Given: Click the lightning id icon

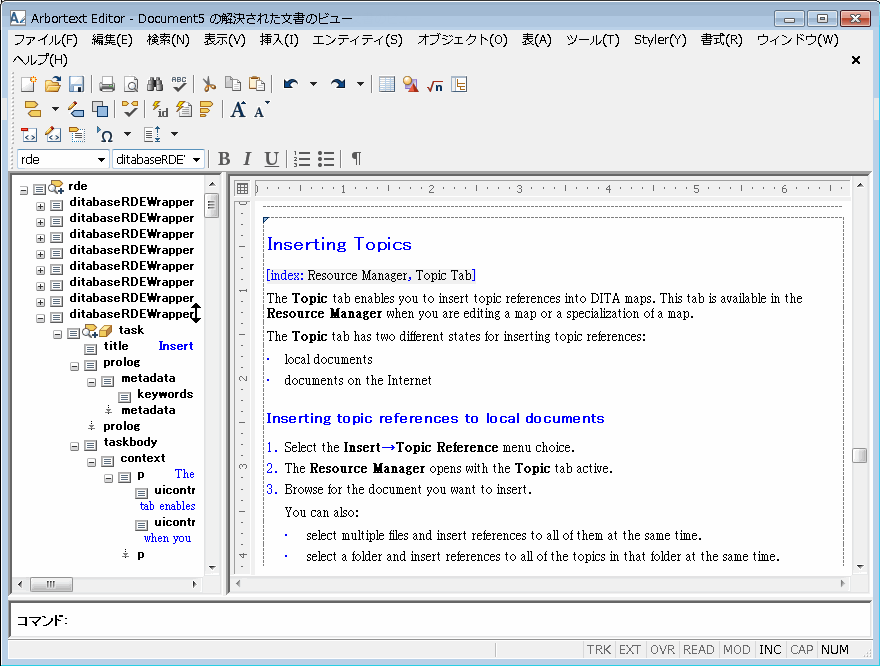Looking at the screenshot, I should [x=161, y=109].
